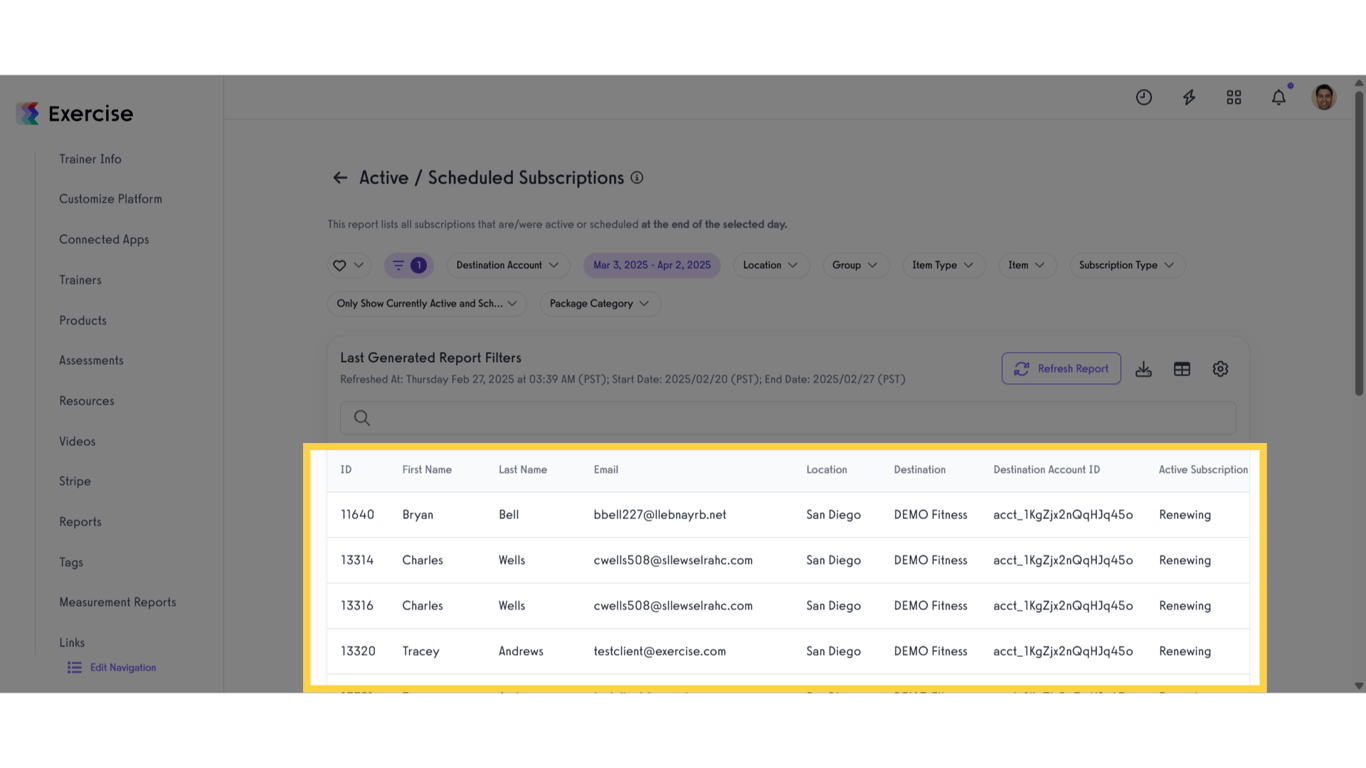Sort by the Destination Account ID column header
This screenshot has width=1366, height=768.
[x=1047, y=470]
